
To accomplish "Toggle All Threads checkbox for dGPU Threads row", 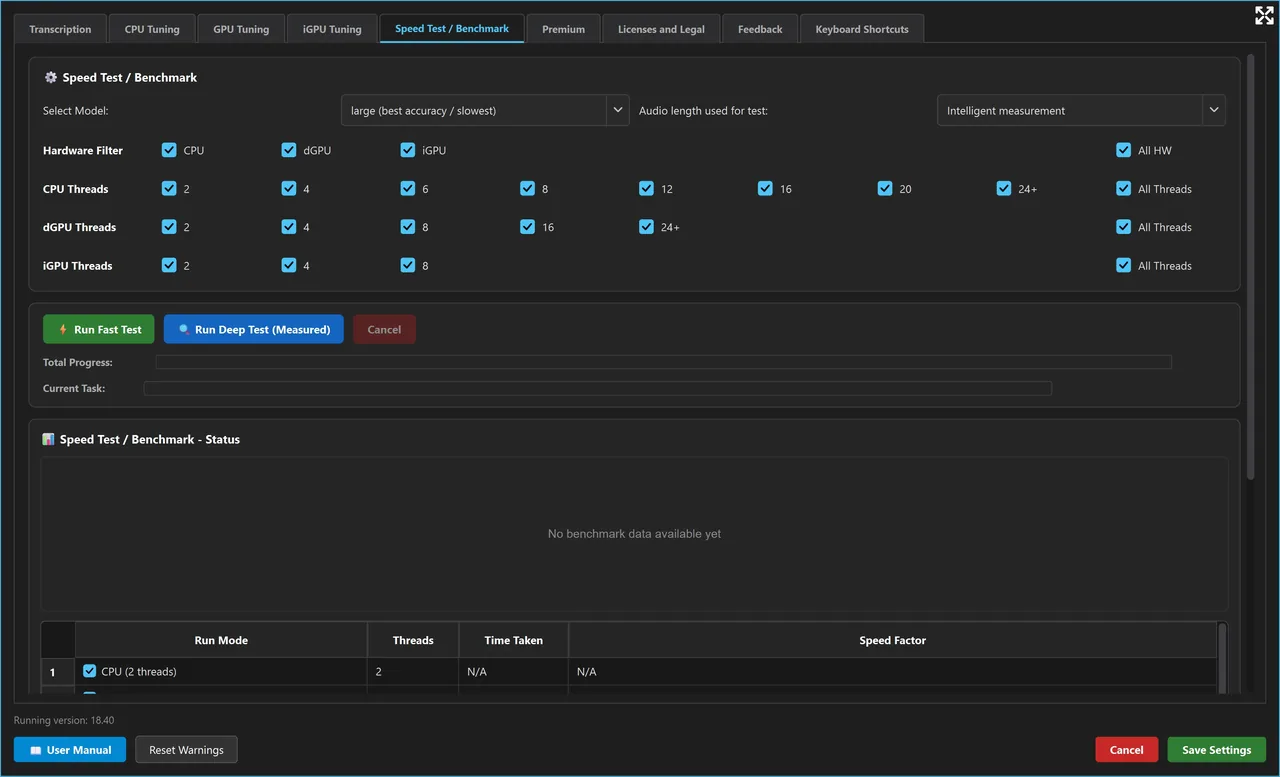I will [x=1124, y=227].
